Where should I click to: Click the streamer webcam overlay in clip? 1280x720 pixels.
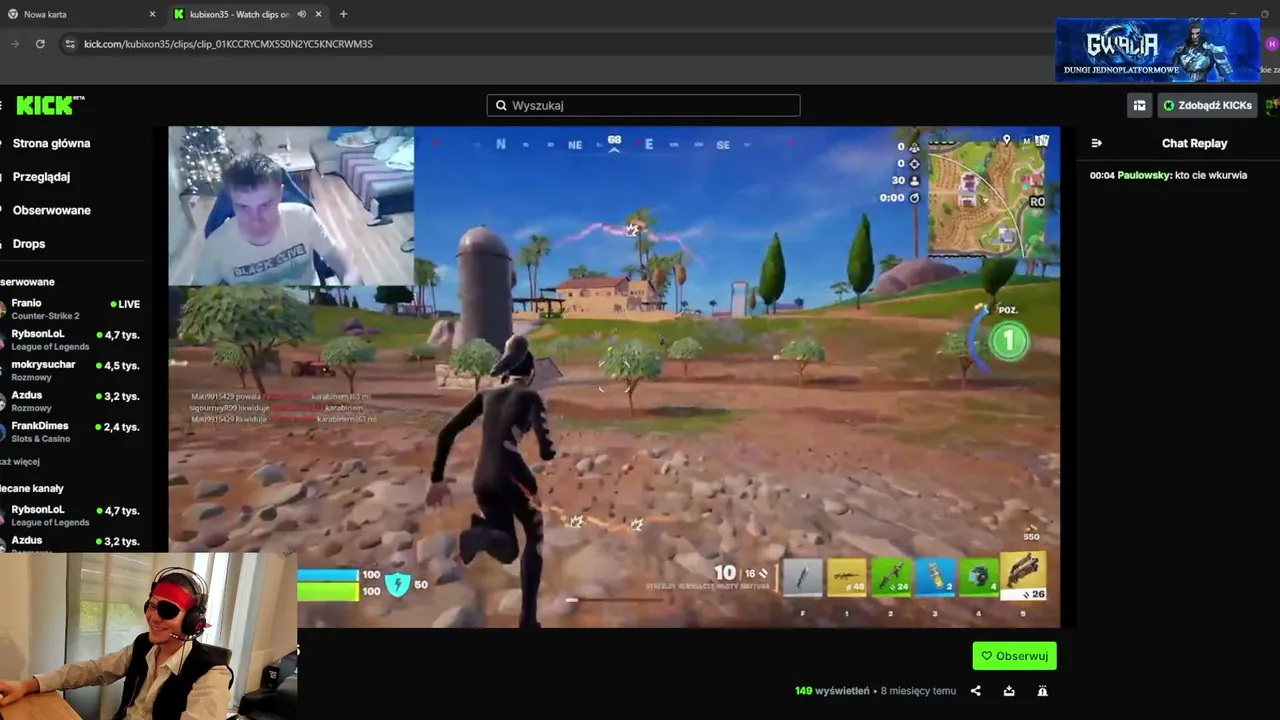click(x=291, y=206)
